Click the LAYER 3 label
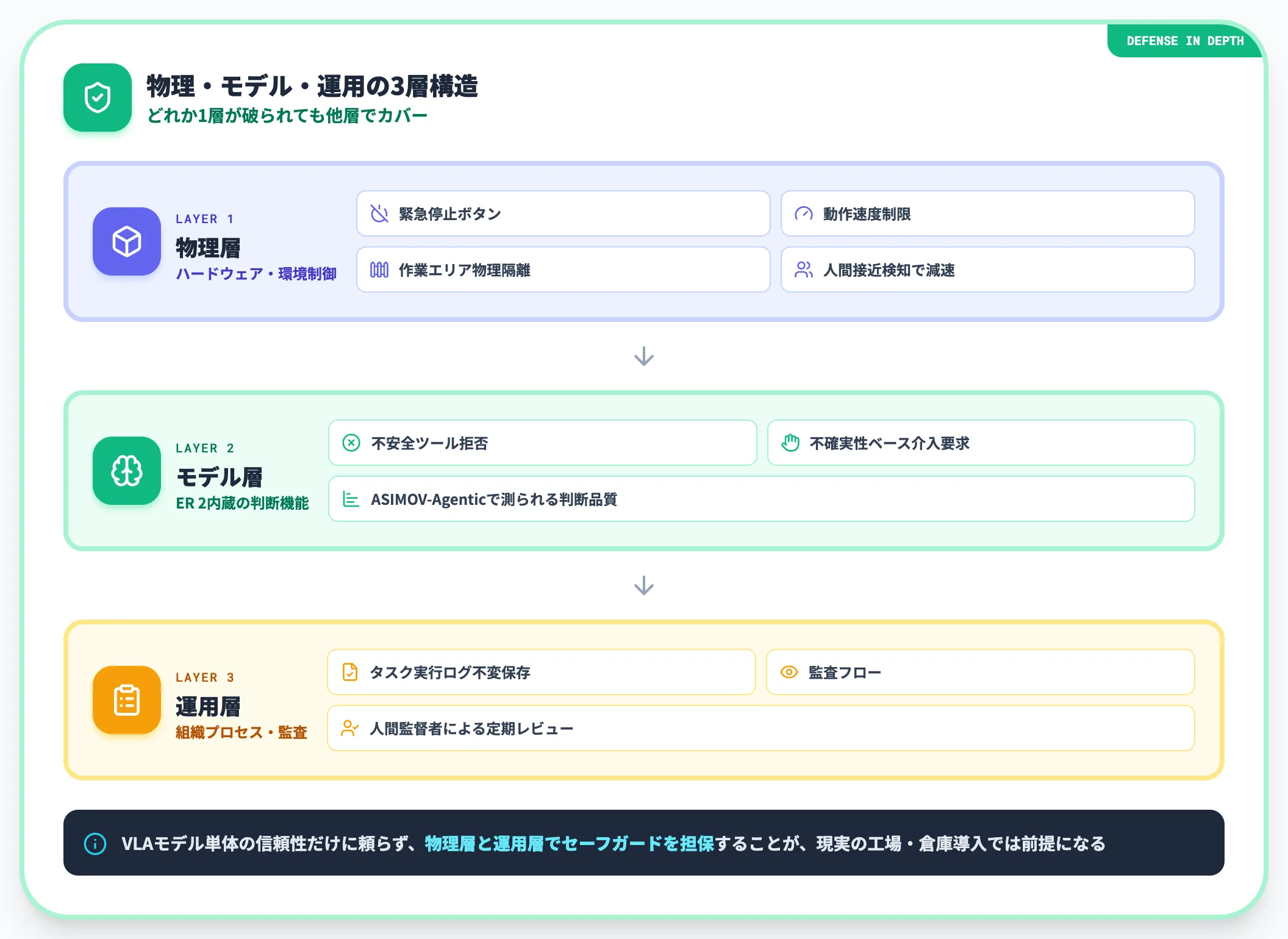This screenshot has width=1288, height=939. click(205, 677)
